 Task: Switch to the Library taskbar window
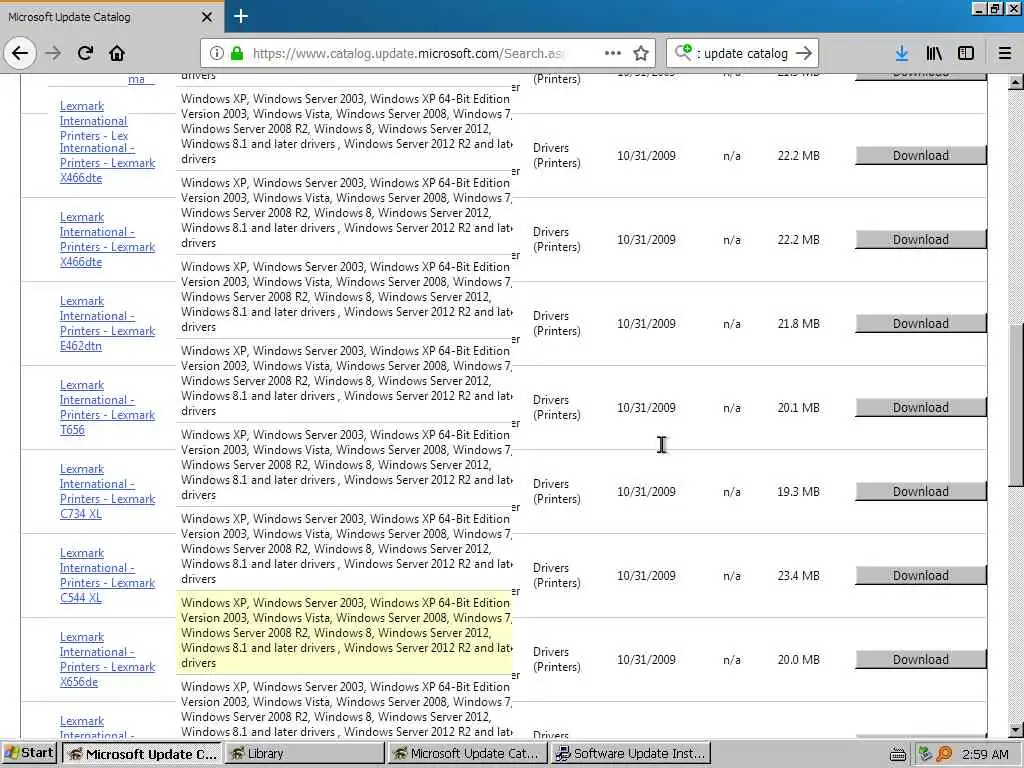(305, 754)
